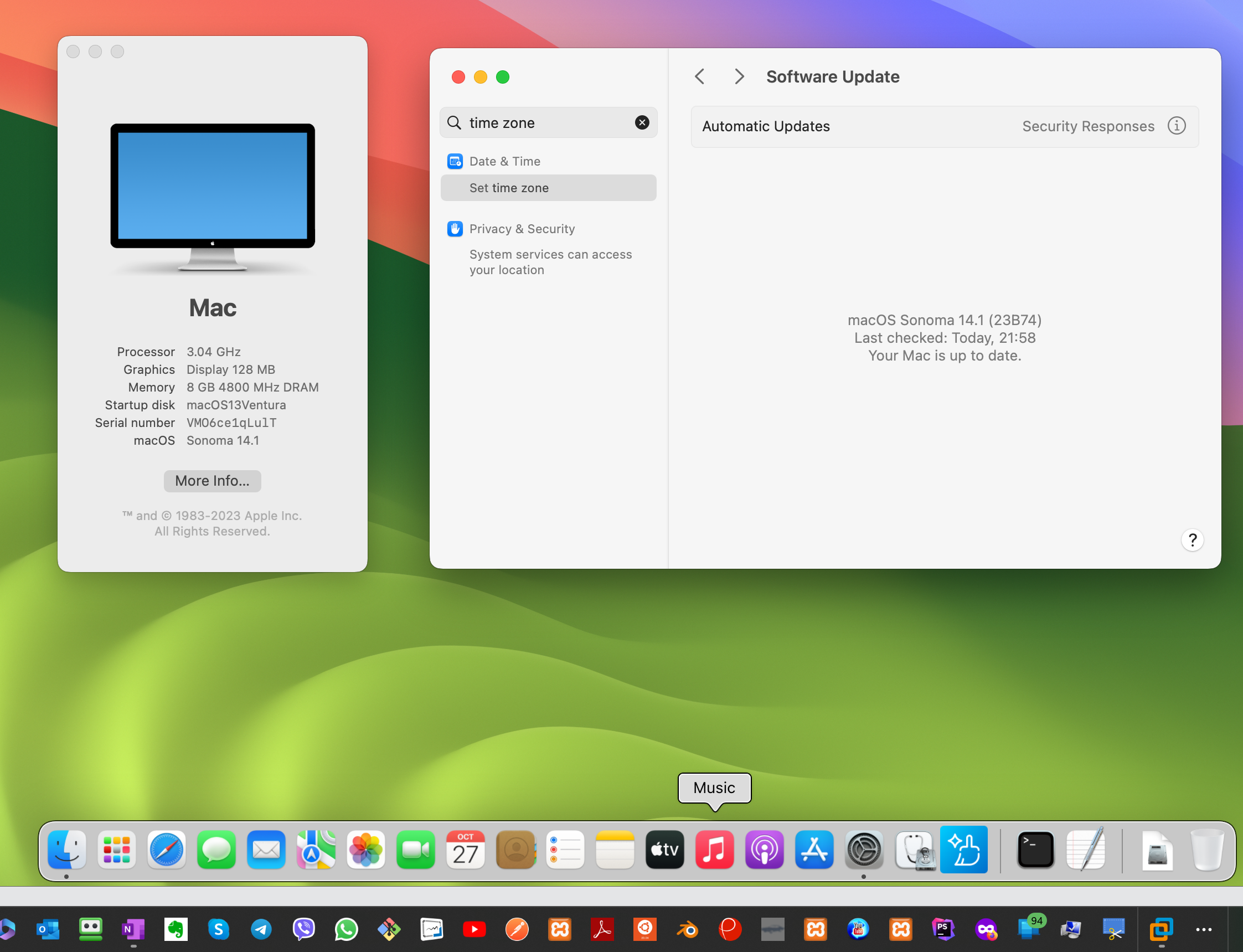The image size is (1243, 952).
Task: Launch the Music app in the Dock
Action: coord(715,850)
